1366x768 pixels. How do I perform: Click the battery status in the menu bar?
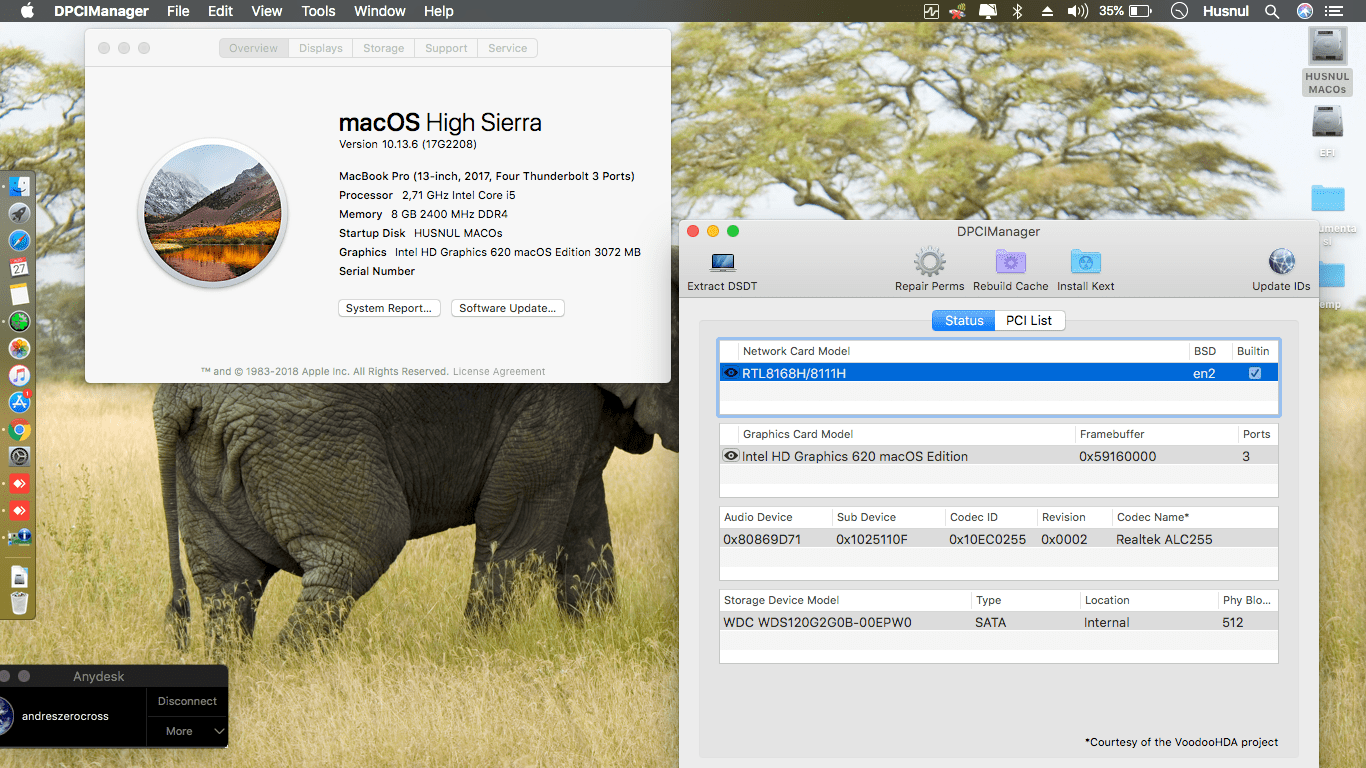click(1125, 11)
